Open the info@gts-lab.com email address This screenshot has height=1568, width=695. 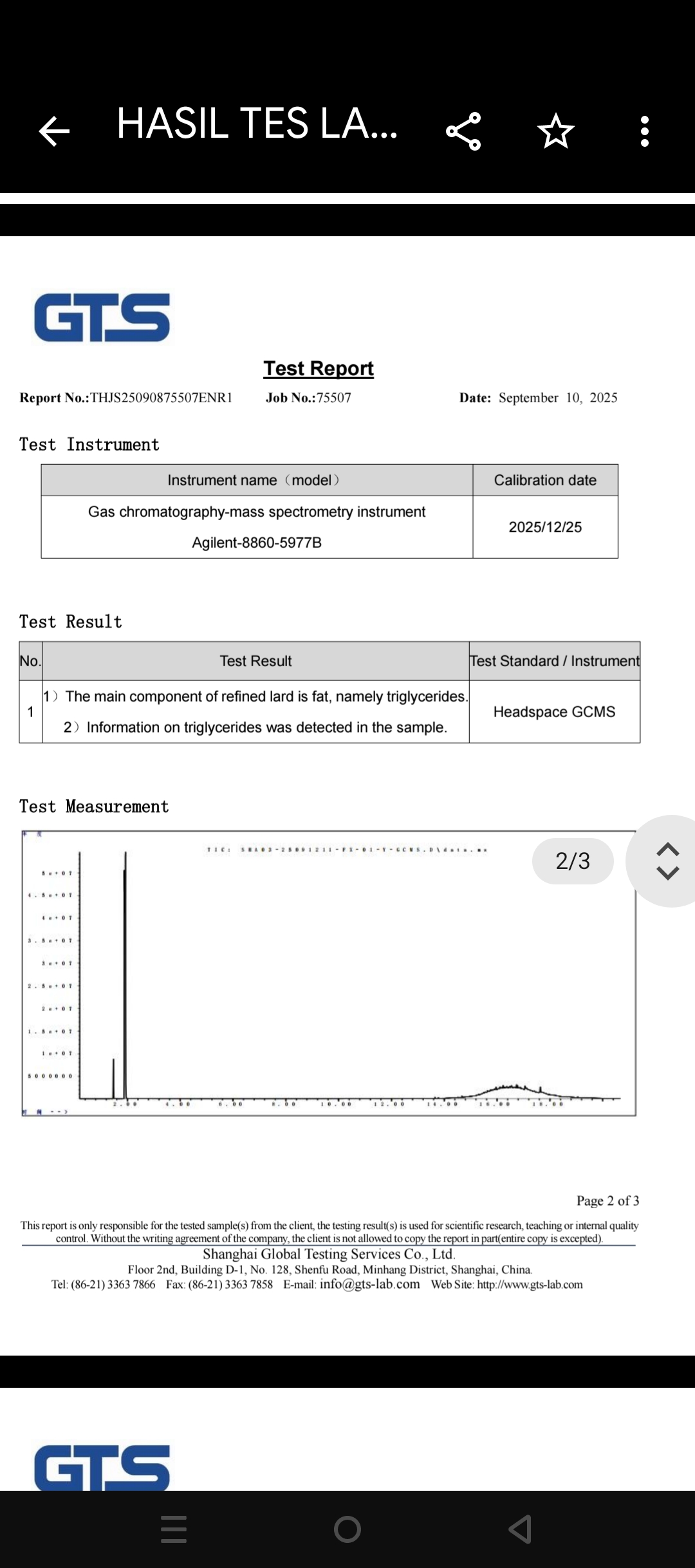point(369,1284)
